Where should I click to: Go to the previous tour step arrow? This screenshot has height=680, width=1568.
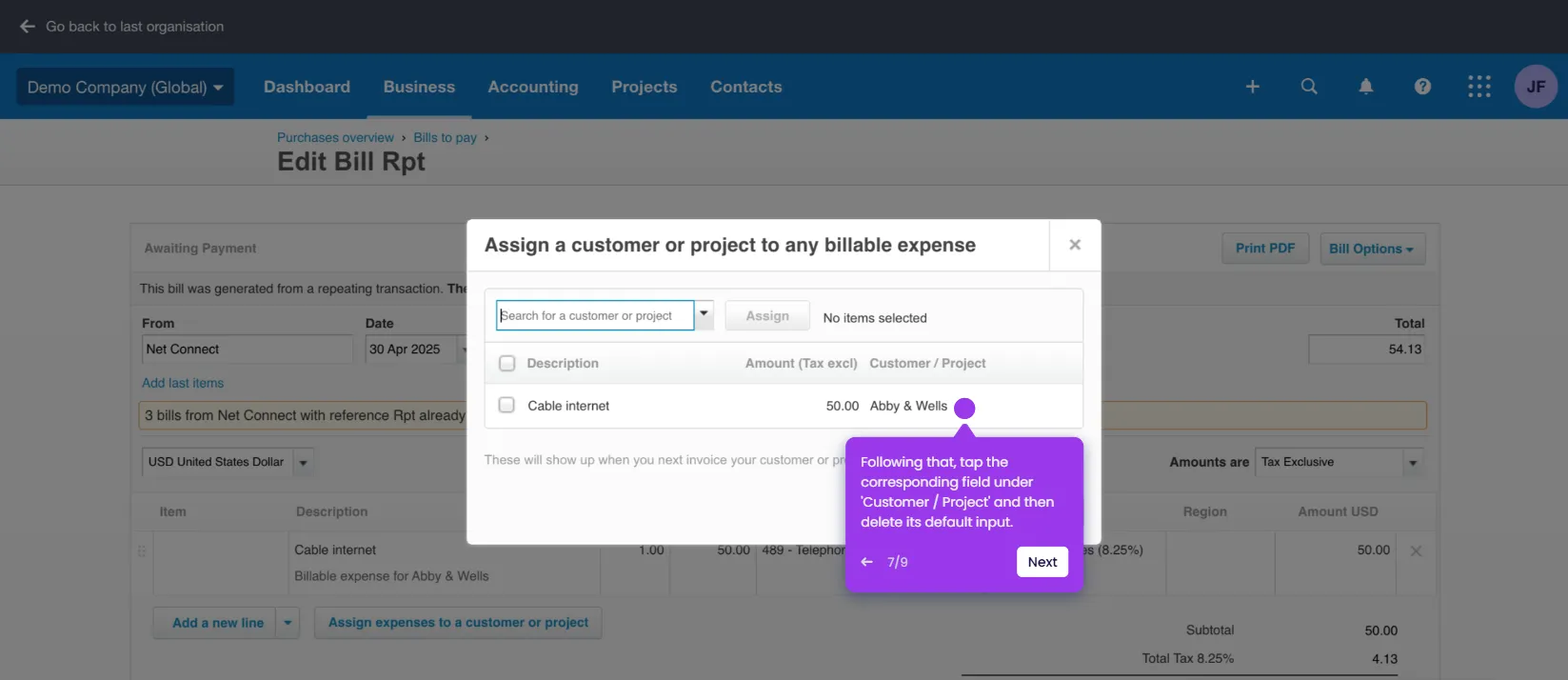[x=866, y=562]
